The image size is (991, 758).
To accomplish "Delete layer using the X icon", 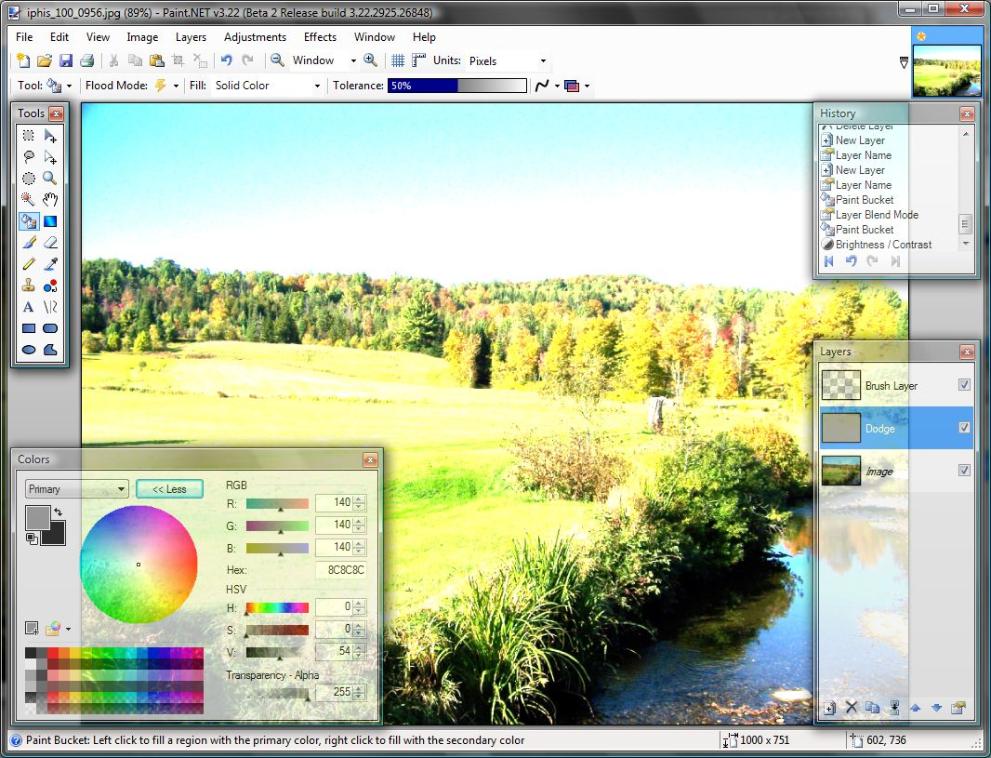I will point(851,708).
